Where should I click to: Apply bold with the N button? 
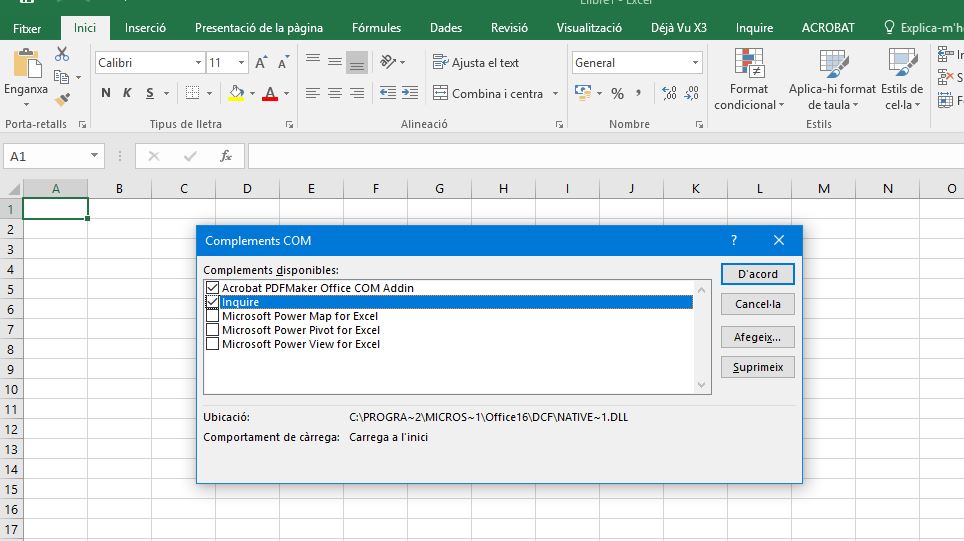pos(106,93)
